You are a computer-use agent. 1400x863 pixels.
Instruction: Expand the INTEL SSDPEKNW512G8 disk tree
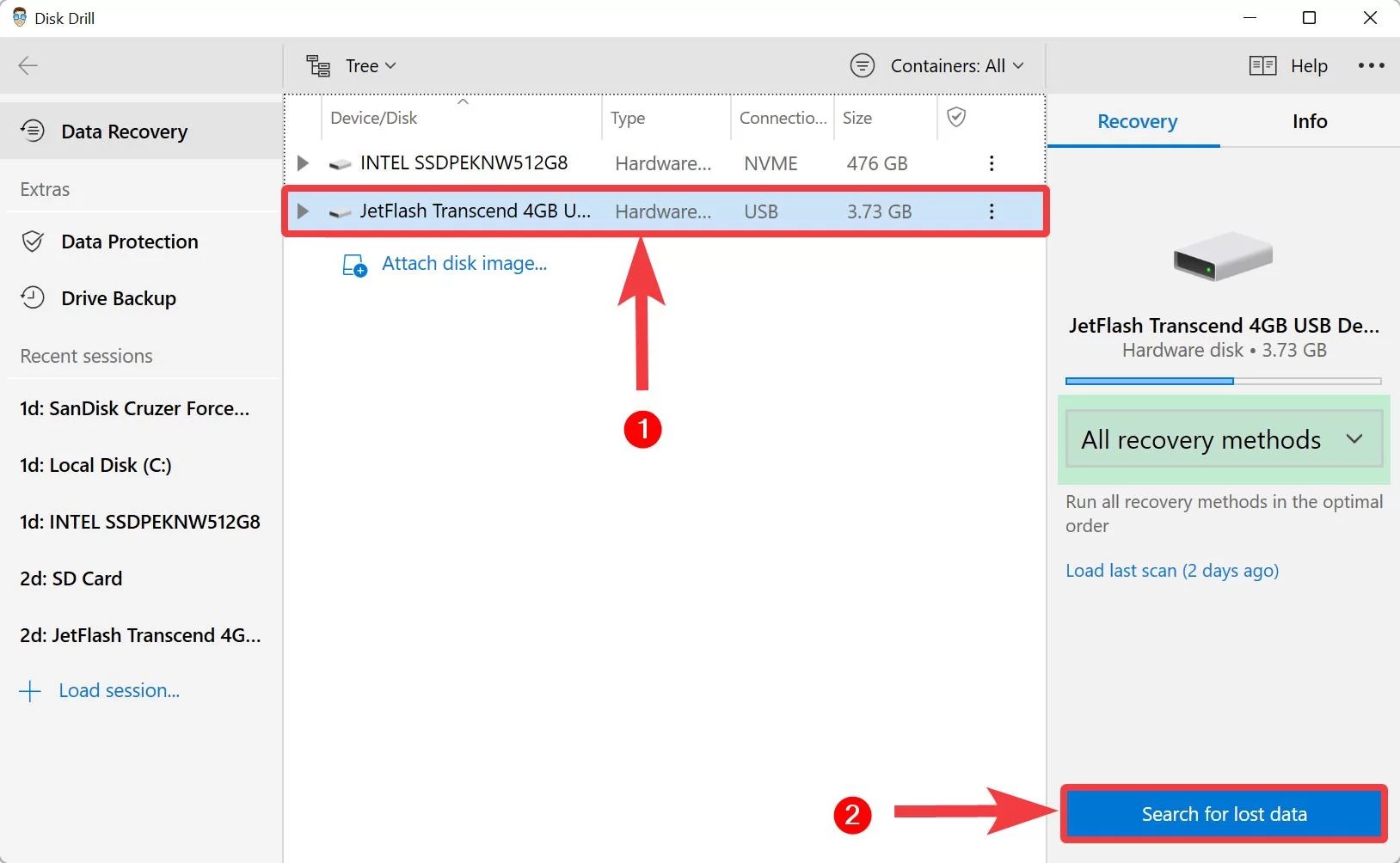pos(303,162)
